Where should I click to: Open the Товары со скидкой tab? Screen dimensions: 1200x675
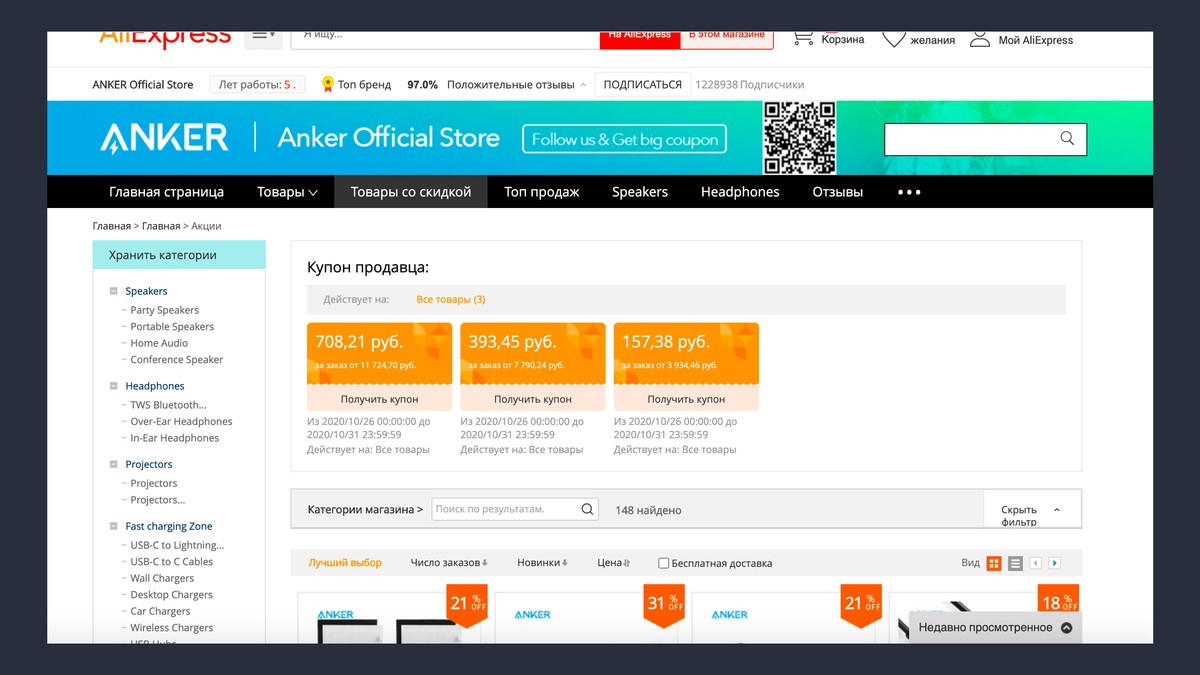pos(411,192)
